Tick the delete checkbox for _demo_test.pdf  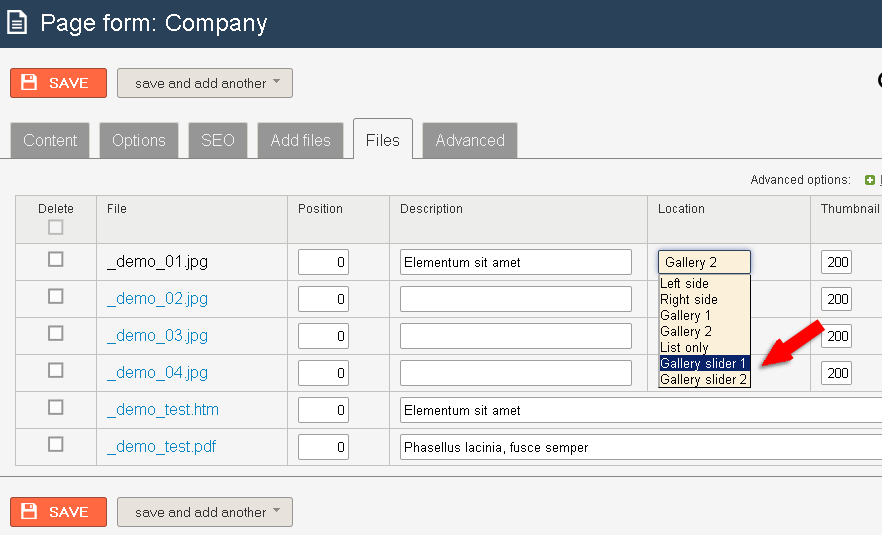[56, 444]
